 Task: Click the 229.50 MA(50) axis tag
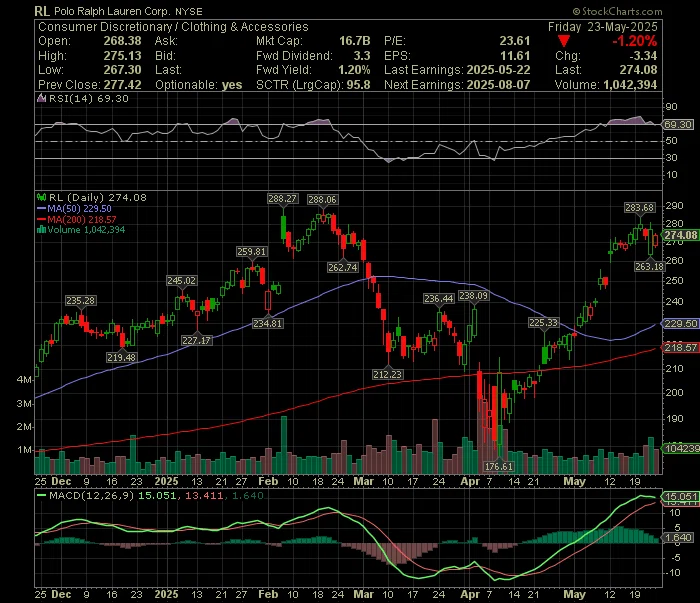click(680, 324)
